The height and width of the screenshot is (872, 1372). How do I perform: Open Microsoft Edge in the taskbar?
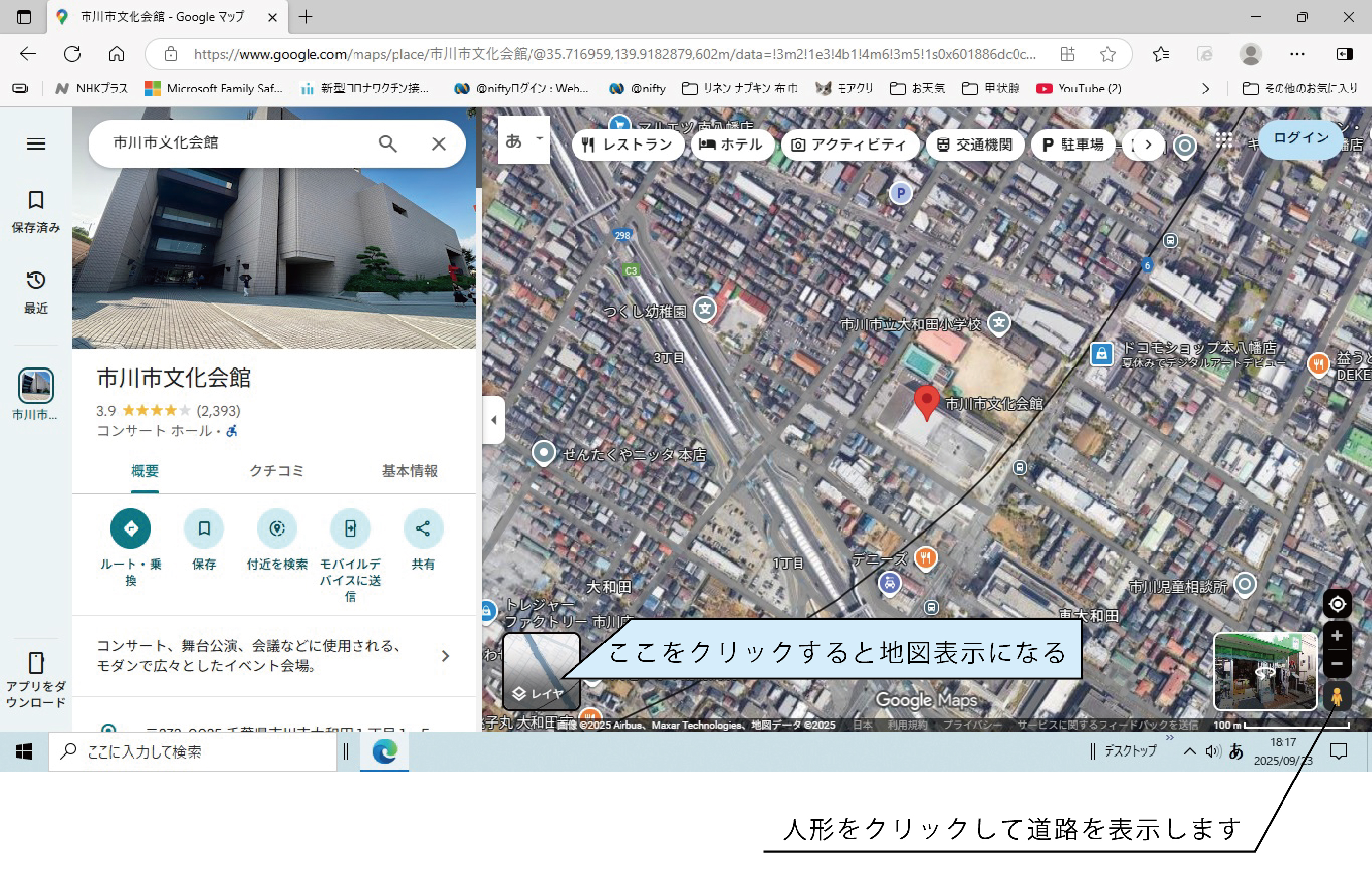coord(384,752)
